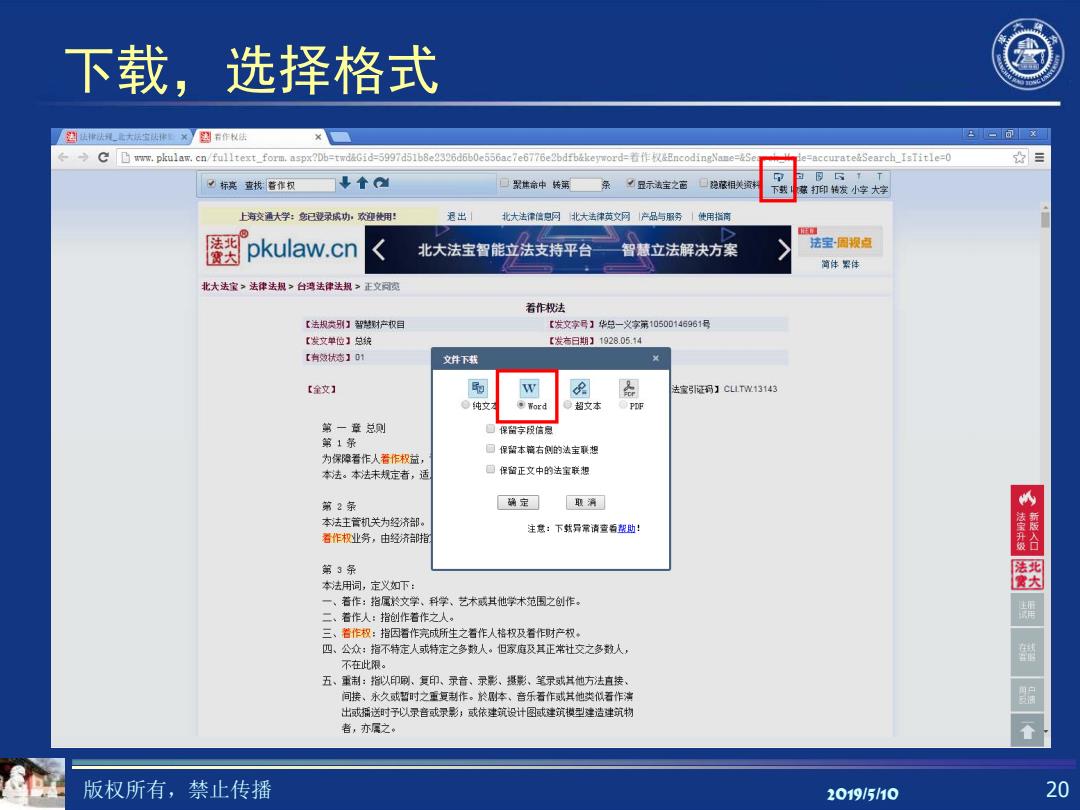This screenshot has height=810, width=1080.
Task: Uncheck the 标亮 highlight checkbox
Action: pyautogui.click(x=211, y=183)
